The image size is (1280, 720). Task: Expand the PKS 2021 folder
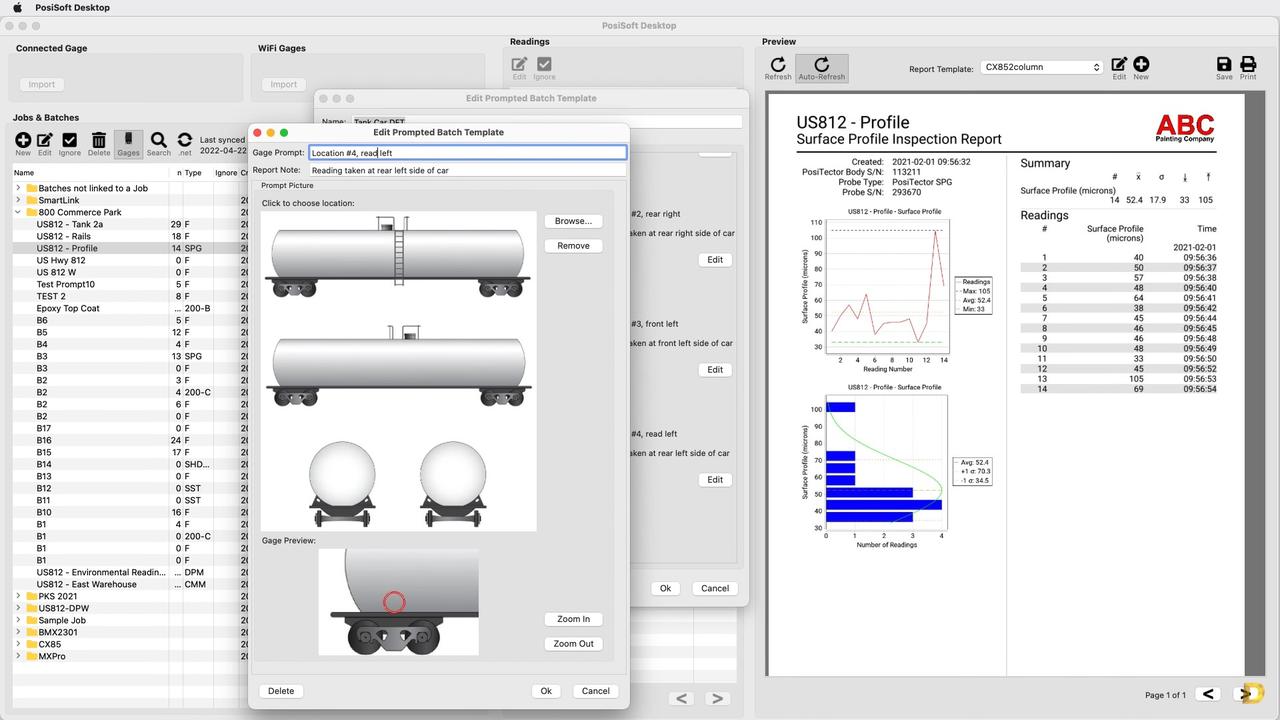pos(18,596)
